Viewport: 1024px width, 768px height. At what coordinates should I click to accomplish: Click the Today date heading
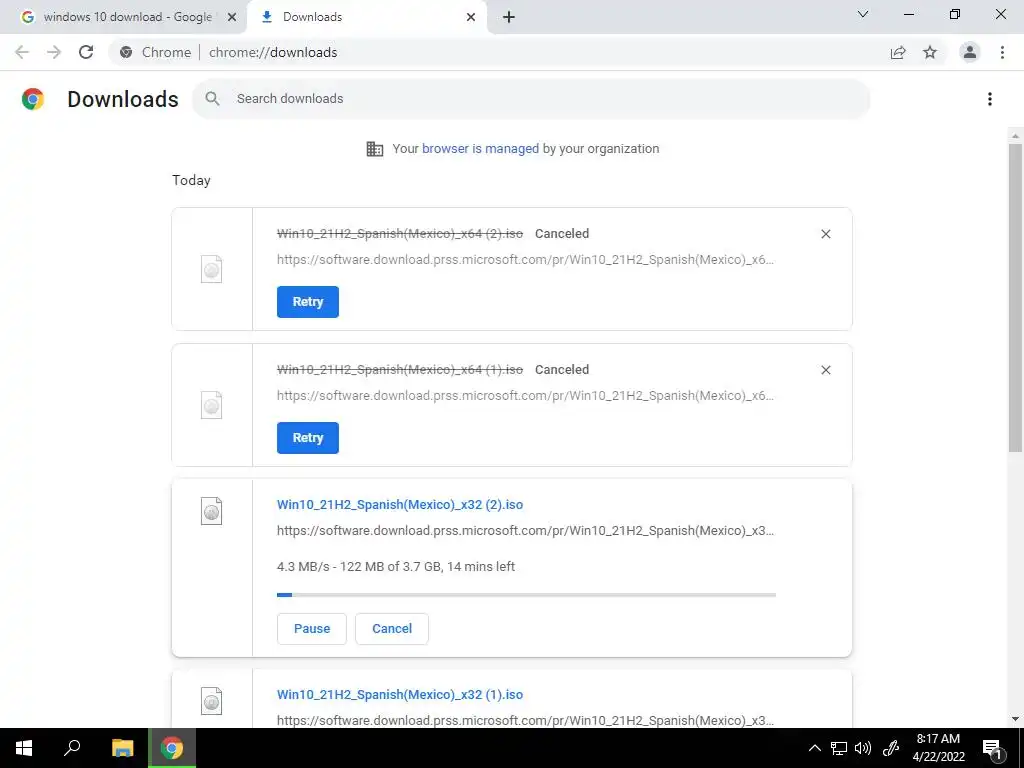click(x=191, y=180)
